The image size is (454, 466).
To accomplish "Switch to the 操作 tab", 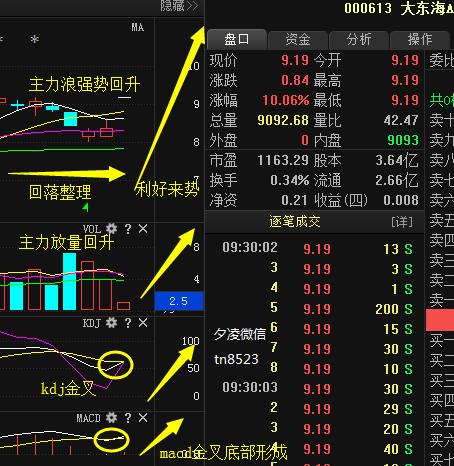I will pos(420,40).
